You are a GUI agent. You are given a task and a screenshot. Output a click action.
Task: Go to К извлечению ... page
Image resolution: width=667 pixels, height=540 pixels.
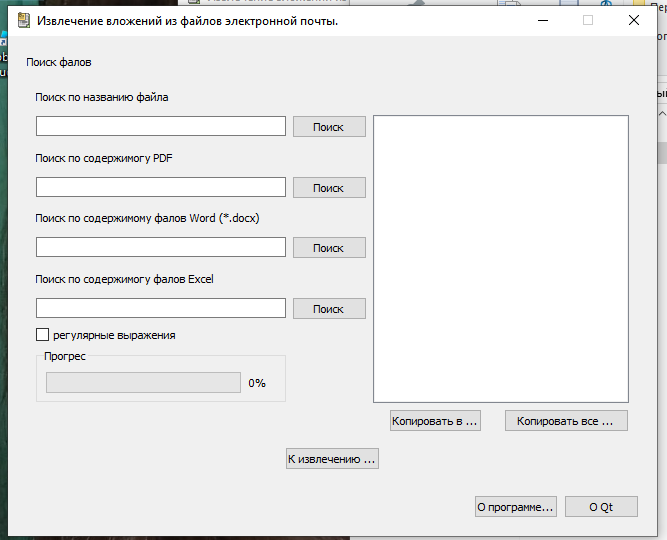(332, 459)
